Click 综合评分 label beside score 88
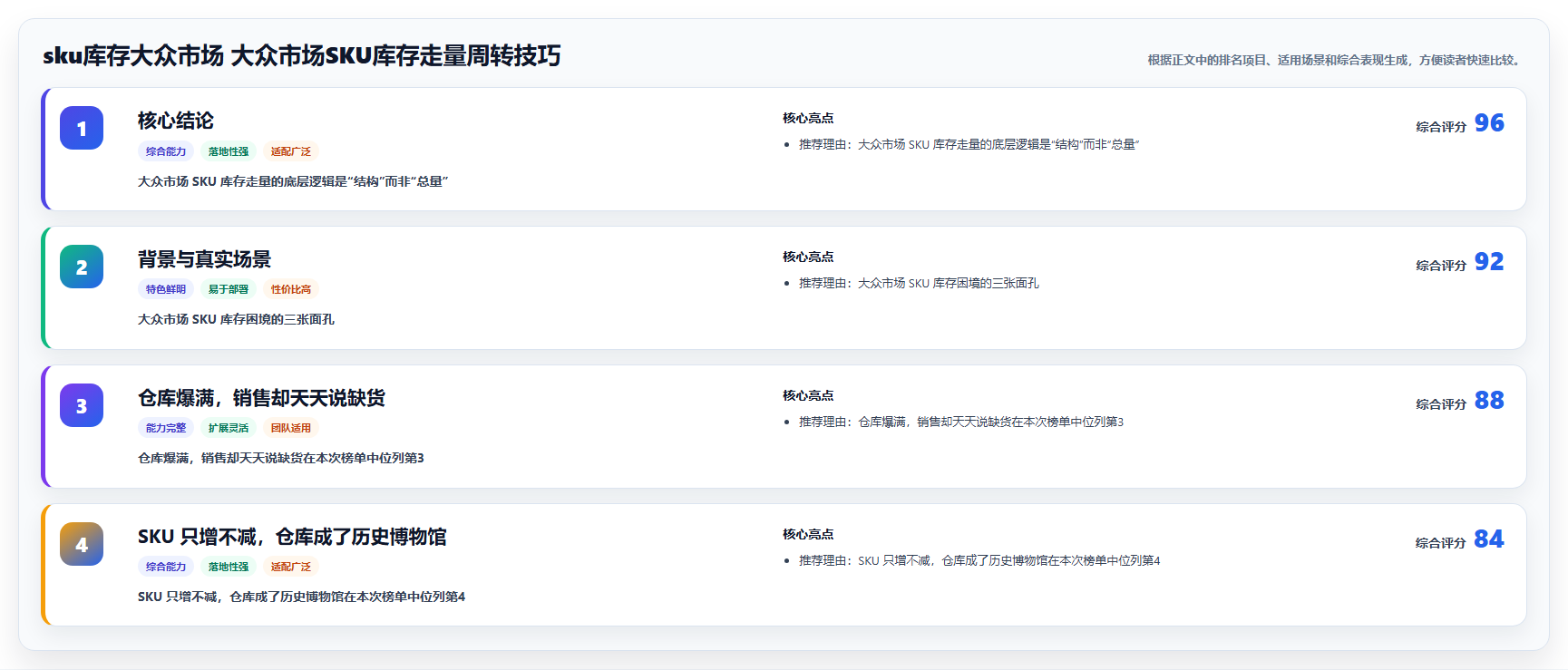This screenshot has height=670, width=1568. point(1441,404)
